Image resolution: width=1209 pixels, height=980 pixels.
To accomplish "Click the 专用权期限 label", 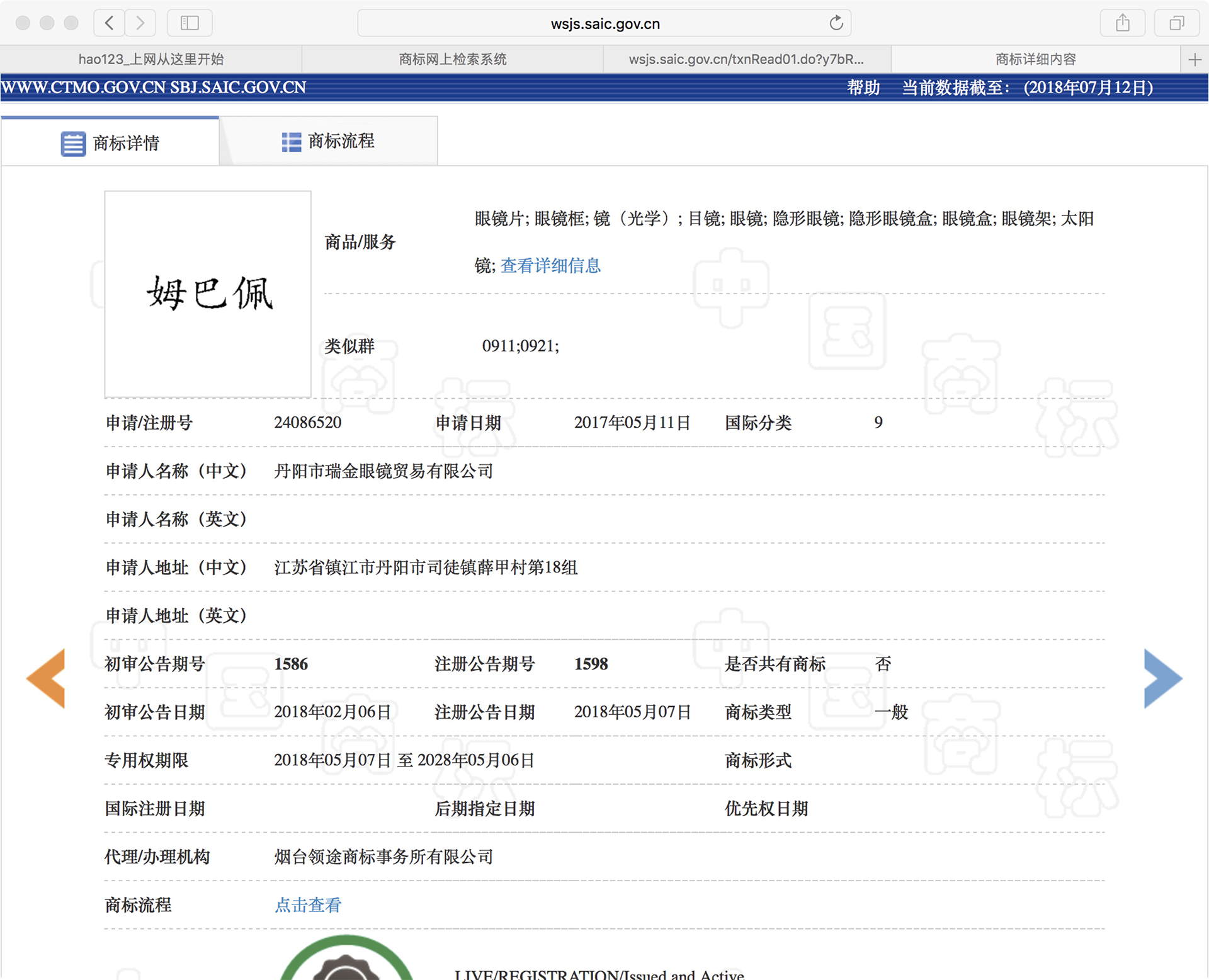I will click(147, 760).
